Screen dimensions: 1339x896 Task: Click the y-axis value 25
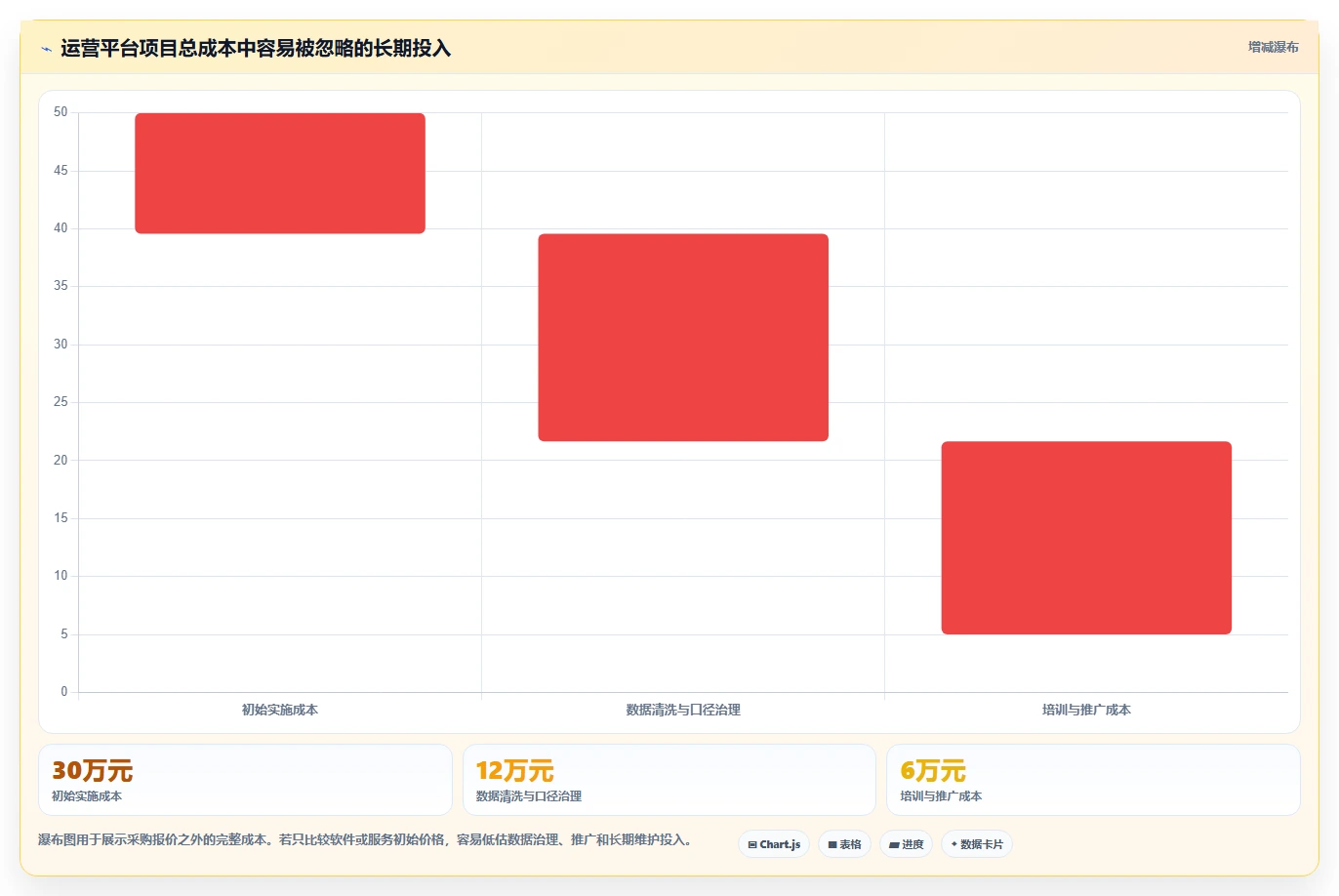point(61,402)
